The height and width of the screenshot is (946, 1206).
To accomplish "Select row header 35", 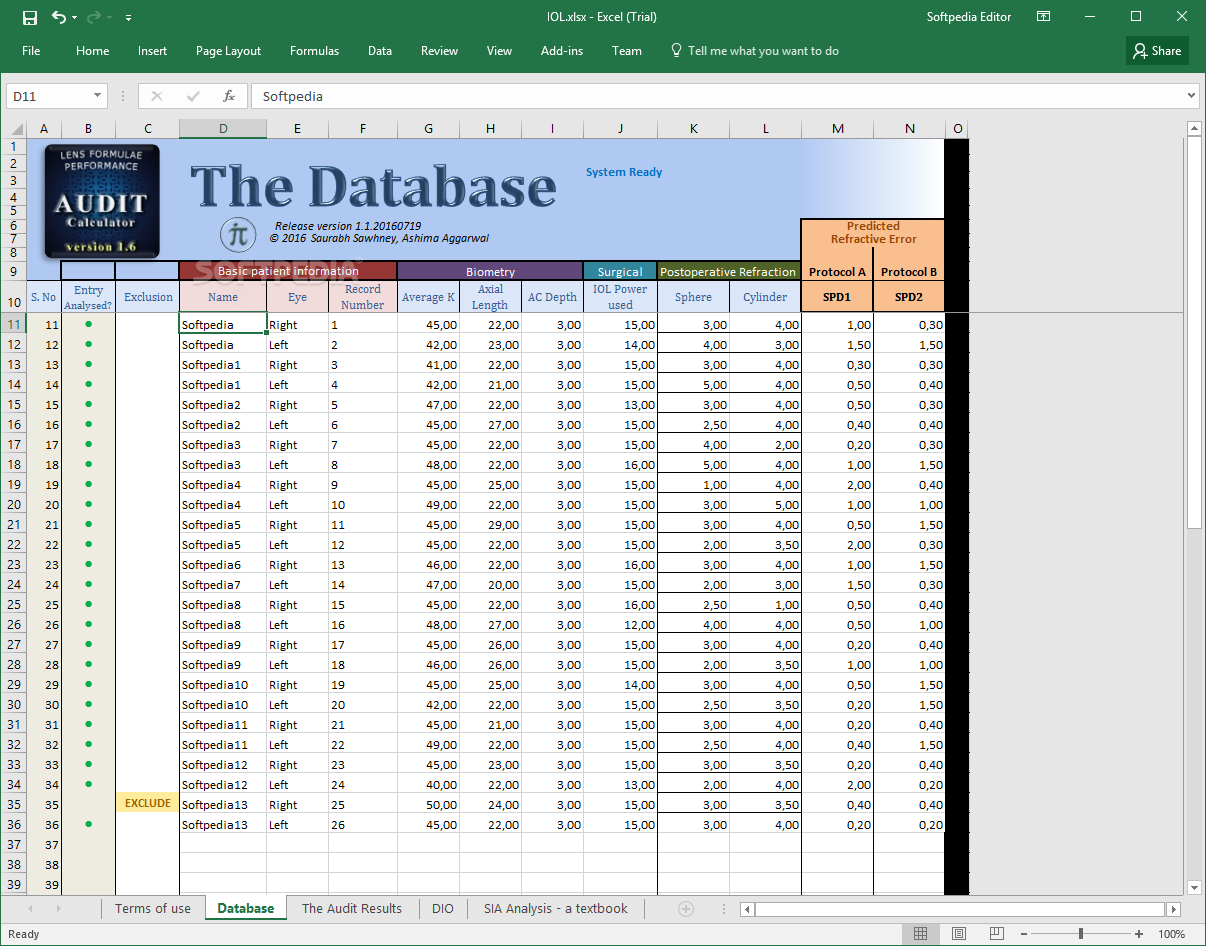I will click(x=14, y=804).
